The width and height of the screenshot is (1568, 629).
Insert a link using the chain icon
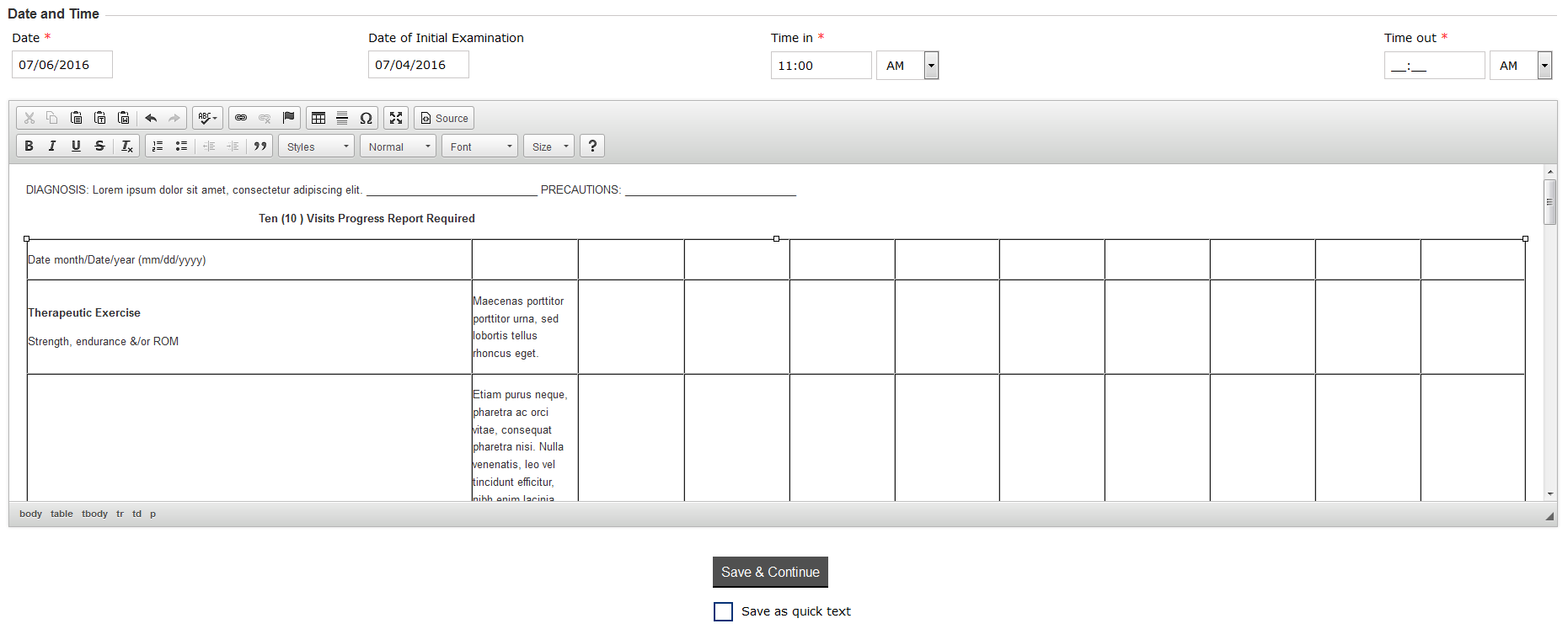click(241, 118)
